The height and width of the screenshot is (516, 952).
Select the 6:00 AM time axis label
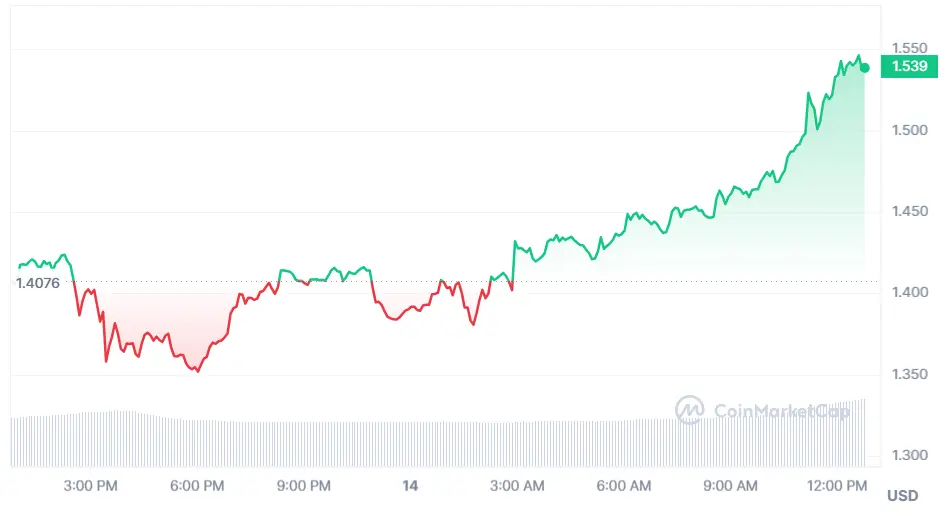[623, 486]
